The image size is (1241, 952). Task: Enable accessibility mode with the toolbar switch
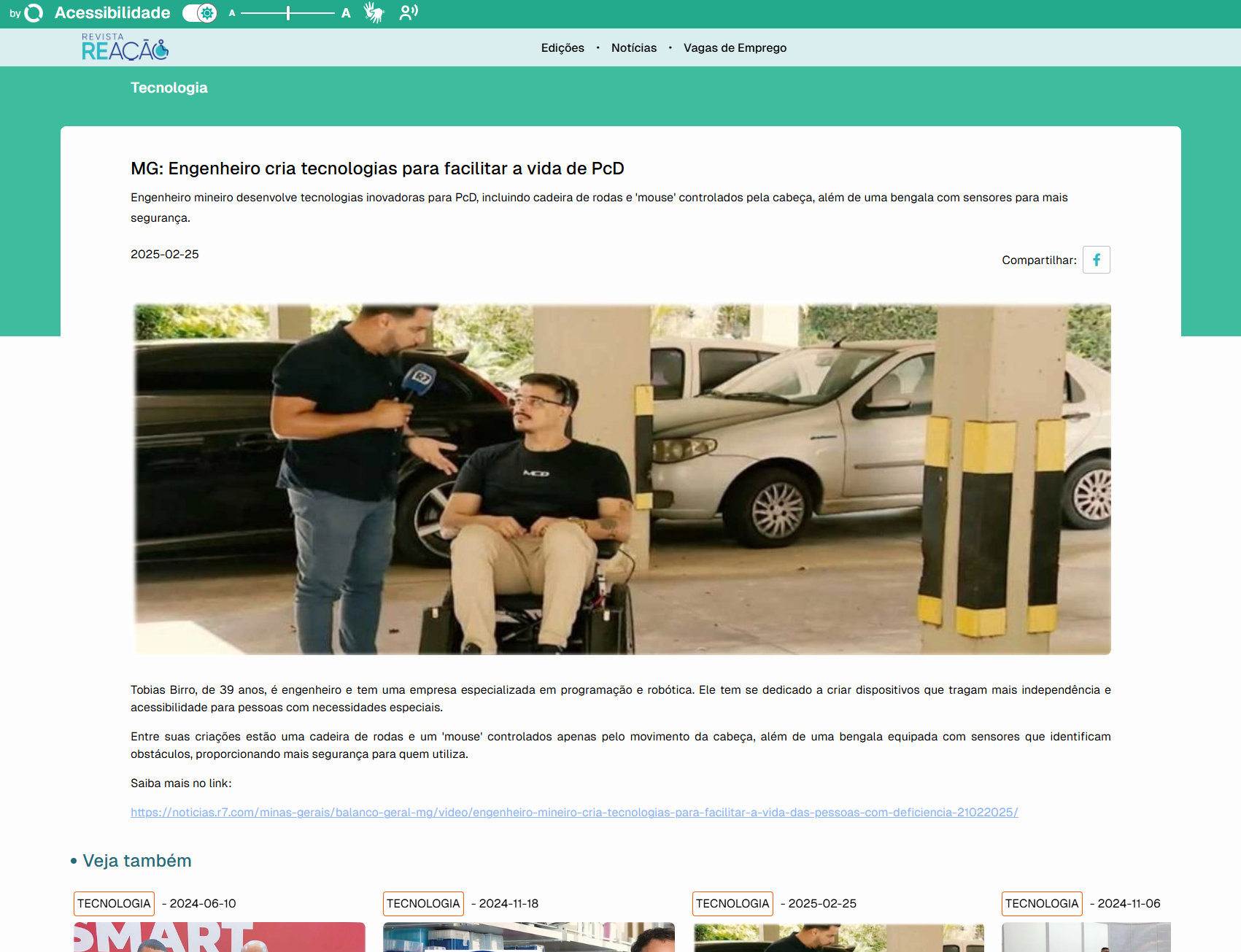click(x=198, y=12)
